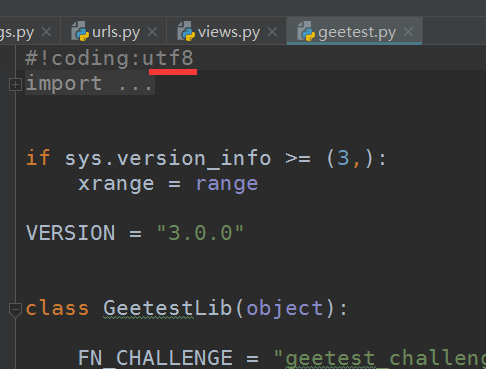Close the geetest.py tab
486x369 pixels.
coord(408,32)
